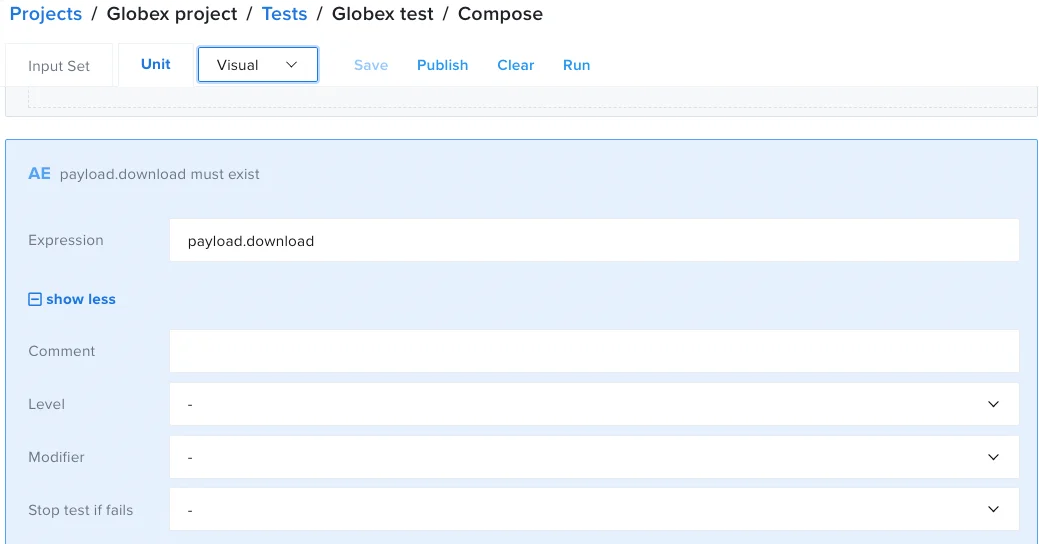The height and width of the screenshot is (544, 1039).
Task: Run the test
Action: (x=576, y=65)
